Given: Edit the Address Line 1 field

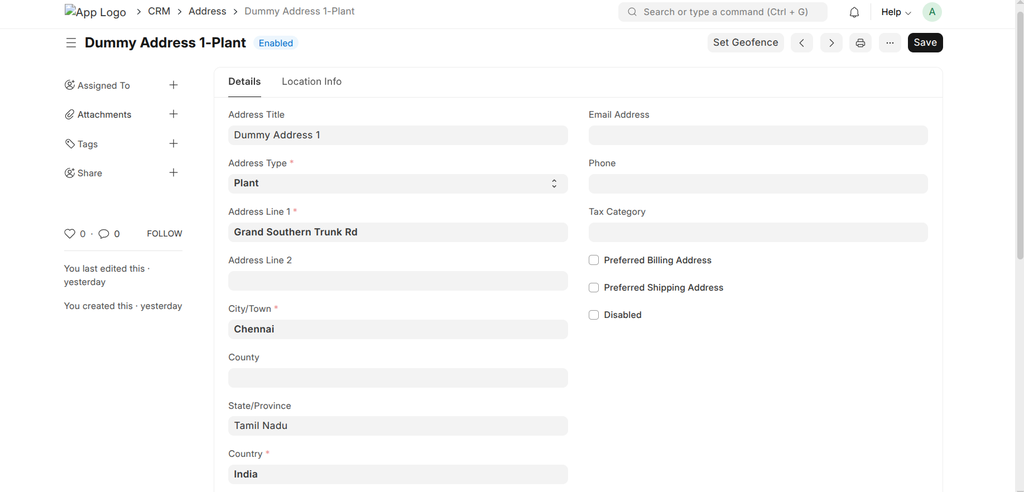Looking at the screenshot, I should (x=398, y=232).
